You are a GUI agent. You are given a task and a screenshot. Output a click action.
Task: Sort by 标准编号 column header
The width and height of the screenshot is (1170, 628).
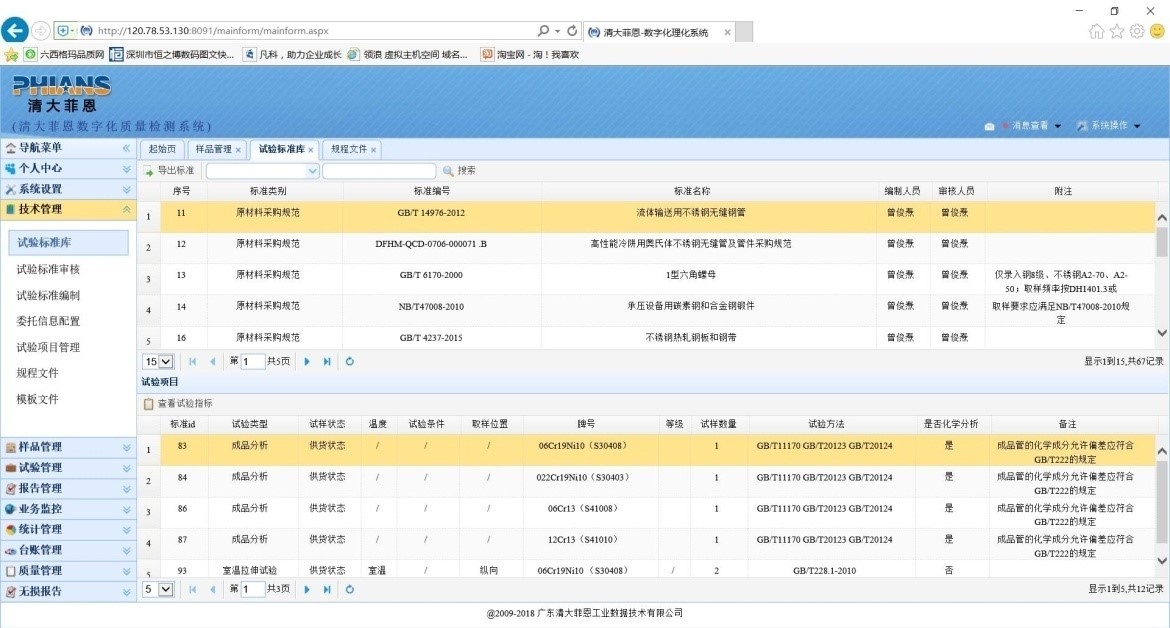(432, 191)
